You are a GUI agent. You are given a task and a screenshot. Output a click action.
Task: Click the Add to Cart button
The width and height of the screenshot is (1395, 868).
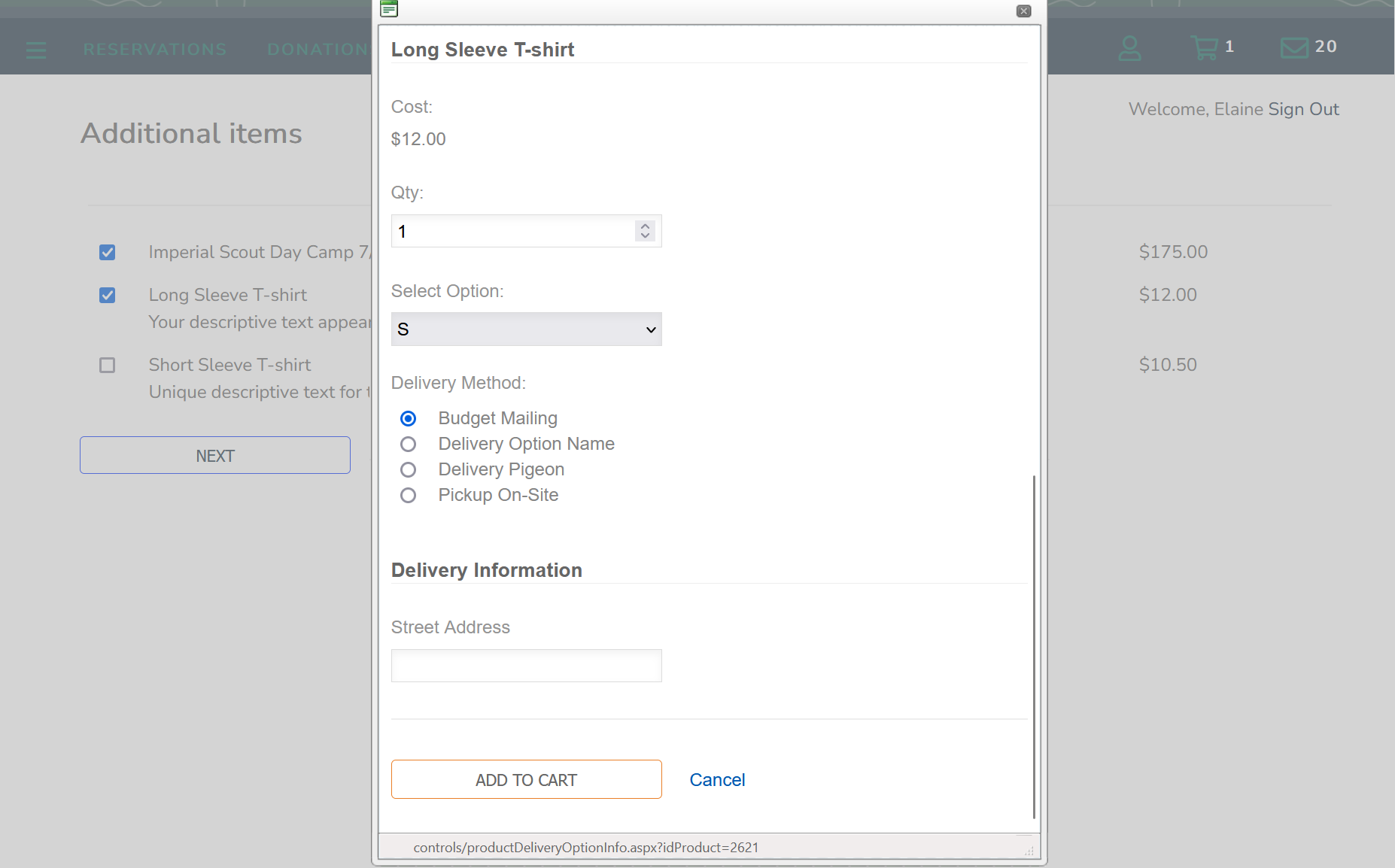coord(526,779)
